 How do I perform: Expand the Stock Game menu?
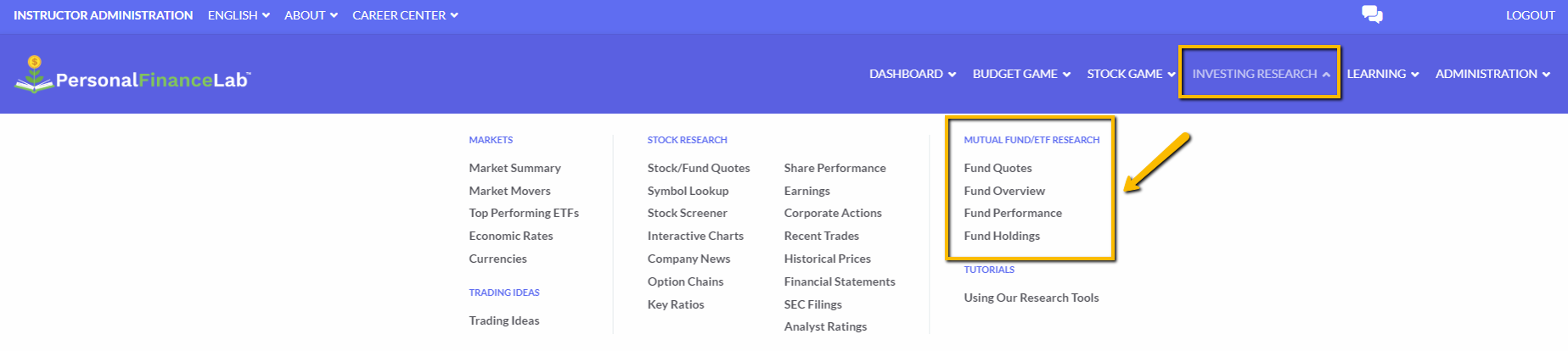(1131, 74)
